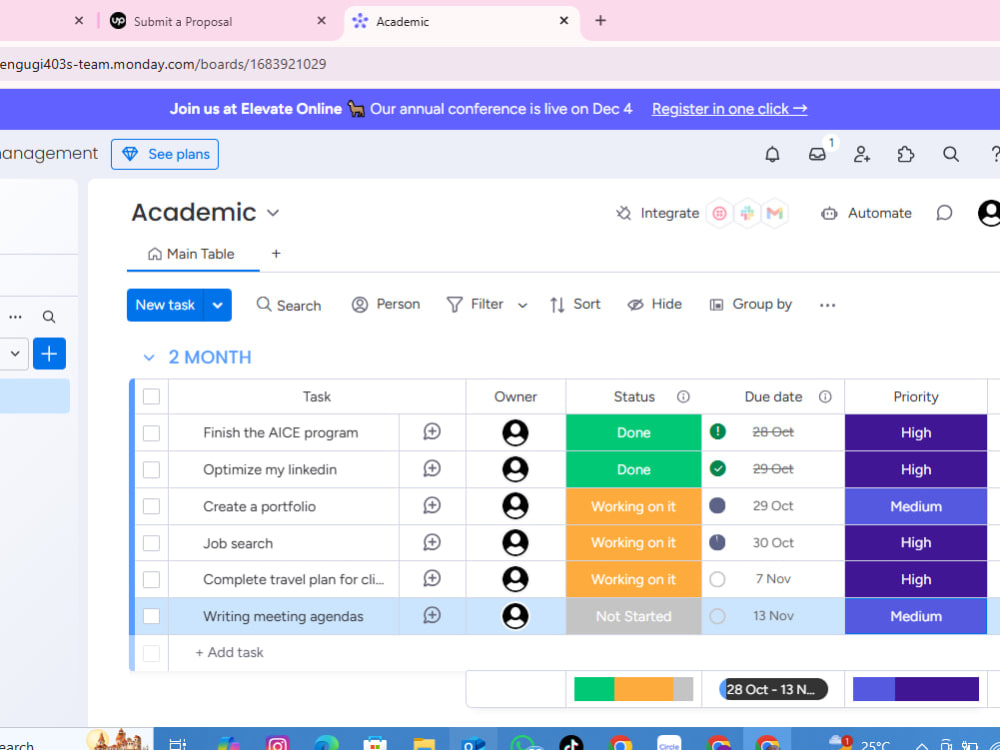This screenshot has width=1000, height=750.
Task: Click the pink integration icon beside Integrate
Action: pyautogui.click(x=719, y=213)
